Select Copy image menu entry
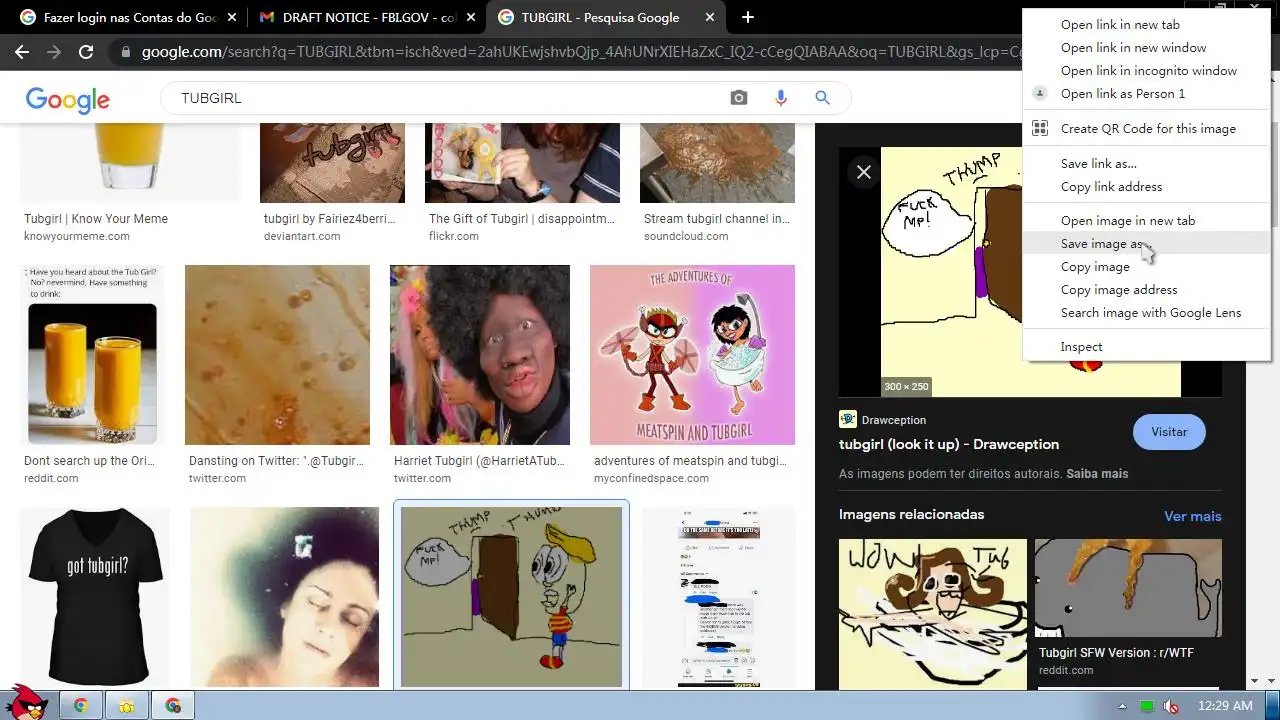 (1147, 266)
